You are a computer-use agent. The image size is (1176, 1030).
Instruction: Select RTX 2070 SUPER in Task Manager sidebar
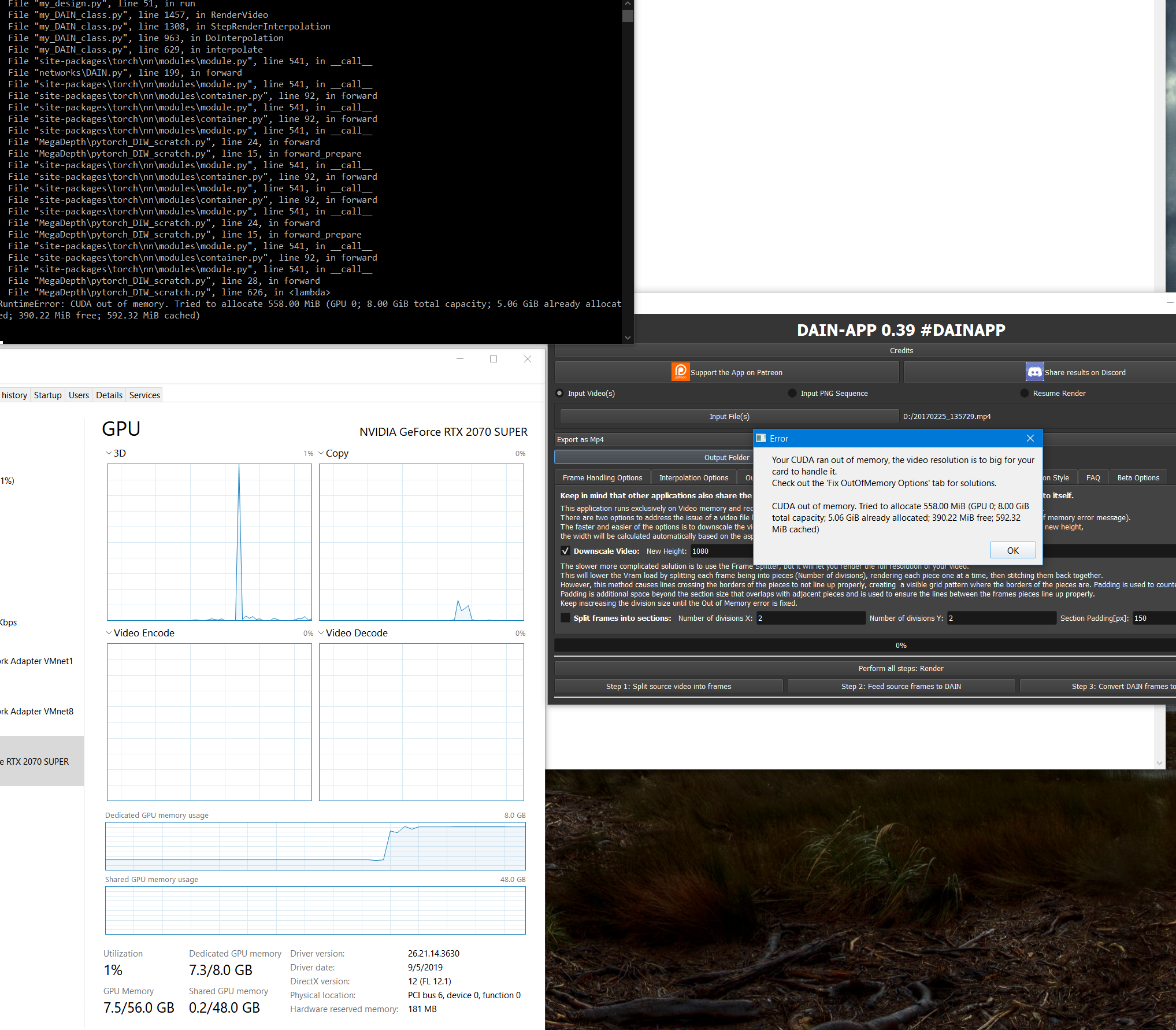(x=42, y=761)
